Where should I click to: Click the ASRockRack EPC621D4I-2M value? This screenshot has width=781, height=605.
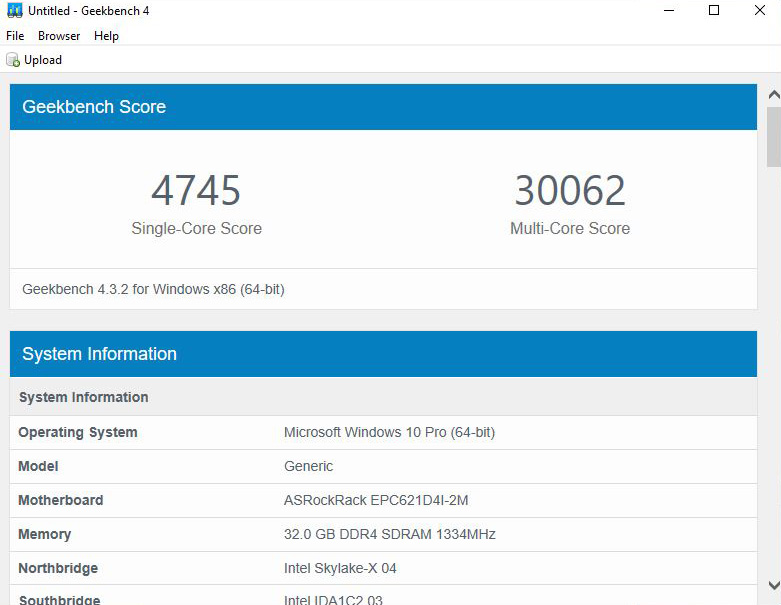pyautogui.click(x=376, y=500)
